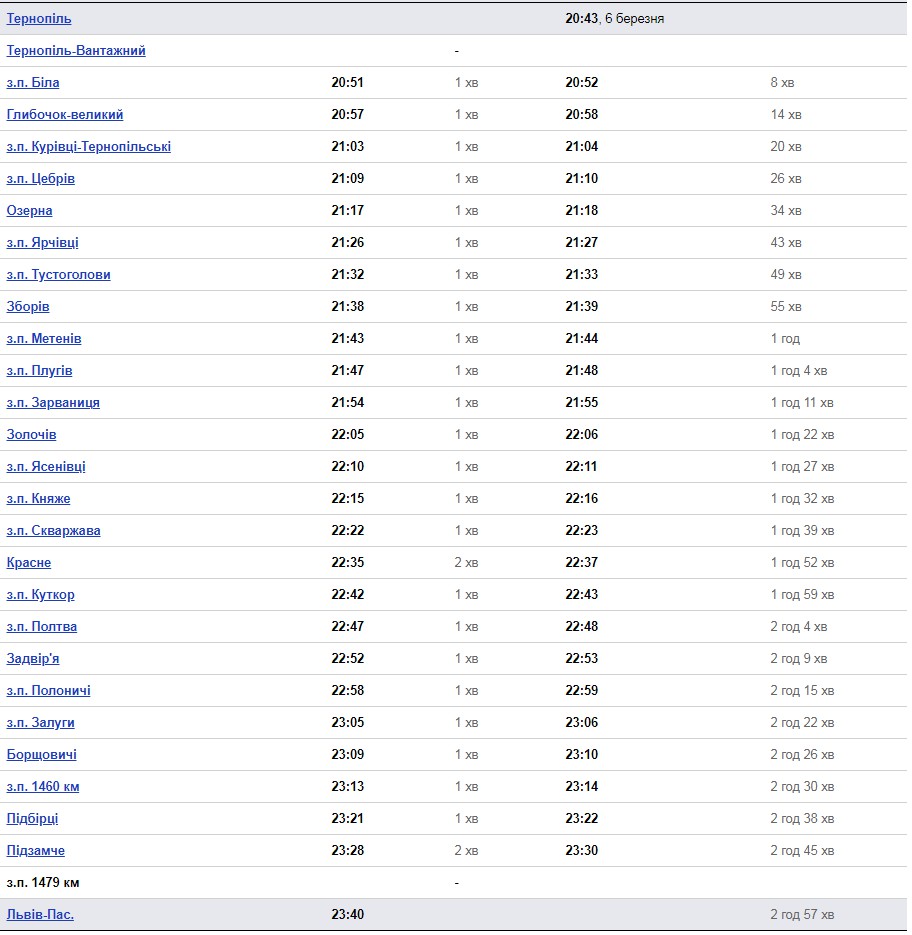Open the Задвір'я station link
The image size is (912, 935).
click(33, 658)
